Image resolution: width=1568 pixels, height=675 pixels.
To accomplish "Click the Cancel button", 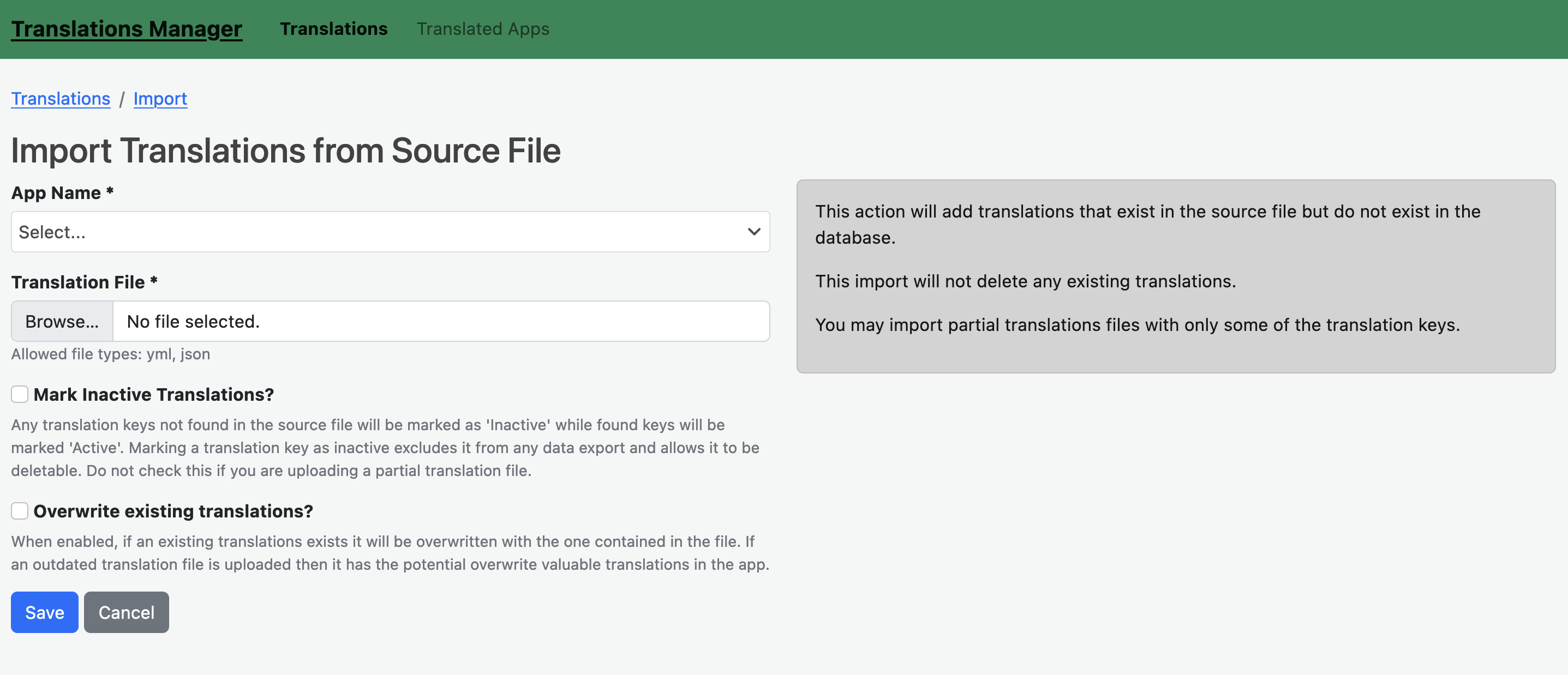I will 126,612.
